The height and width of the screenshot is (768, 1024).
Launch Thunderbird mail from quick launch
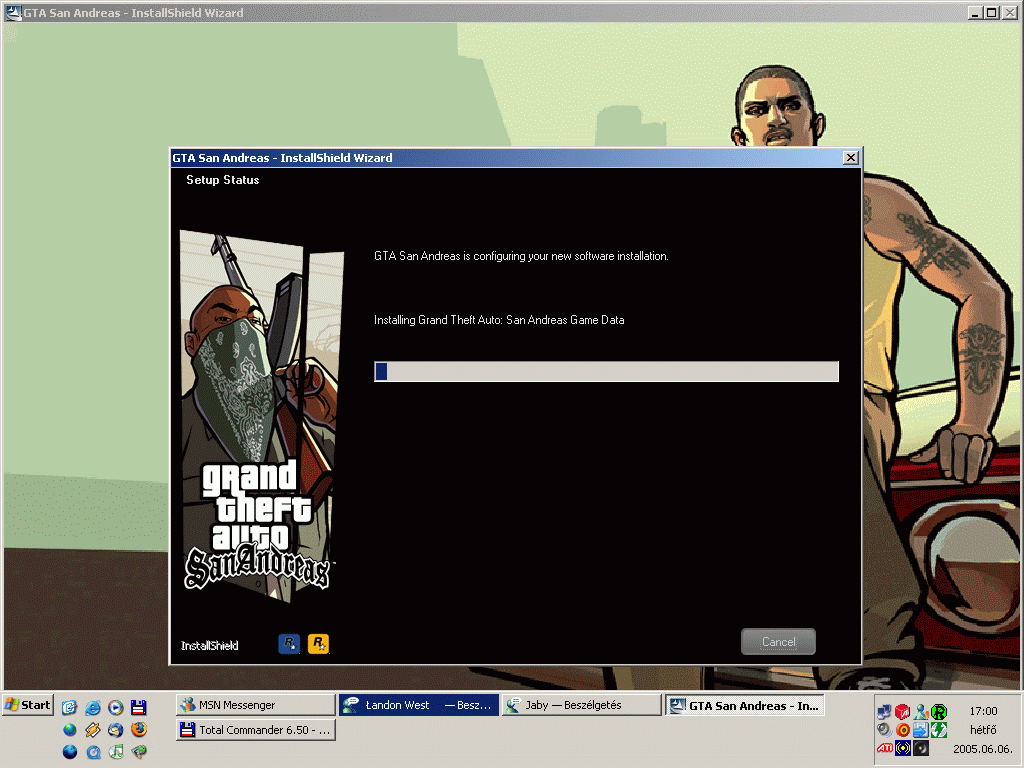pyautogui.click(x=116, y=729)
